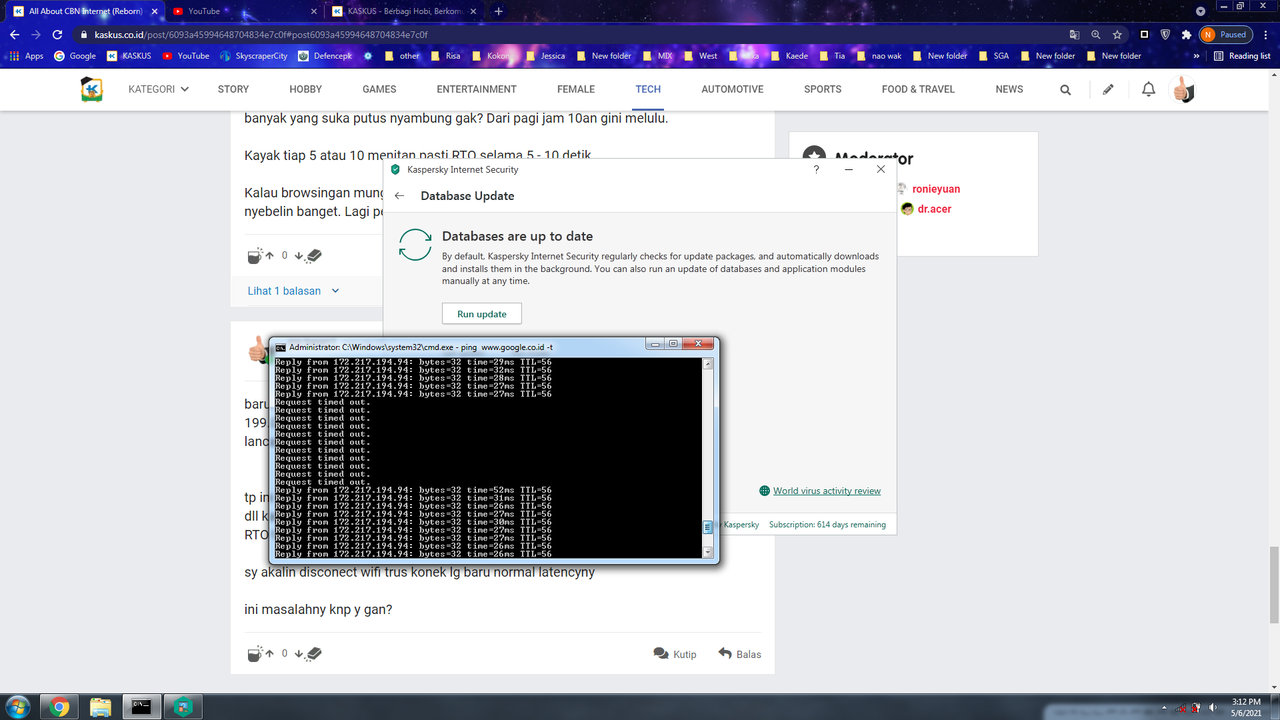This screenshot has width=1280, height=720.
Task: Open the Google bookmark
Action: coord(75,56)
